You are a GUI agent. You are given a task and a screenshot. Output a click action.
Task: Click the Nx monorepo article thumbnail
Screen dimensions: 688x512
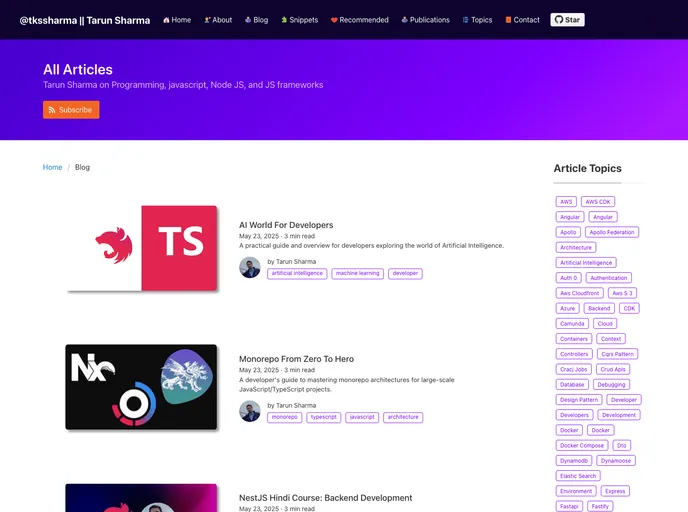coord(141,387)
